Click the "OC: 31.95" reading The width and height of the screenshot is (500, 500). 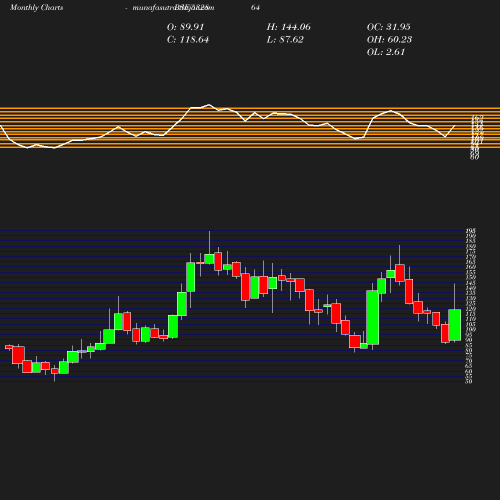tap(388, 27)
